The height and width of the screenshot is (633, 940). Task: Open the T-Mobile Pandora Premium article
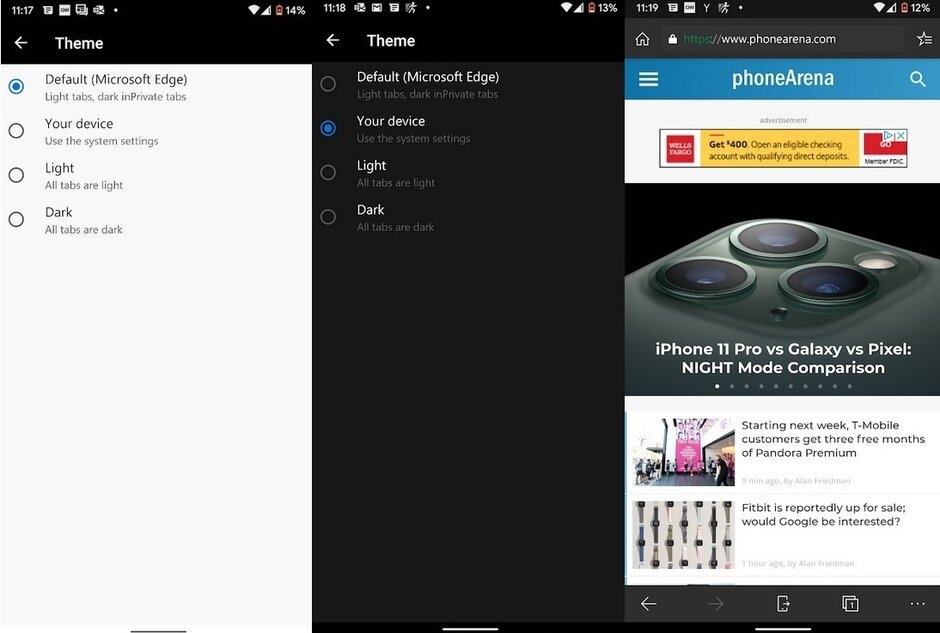(833, 439)
